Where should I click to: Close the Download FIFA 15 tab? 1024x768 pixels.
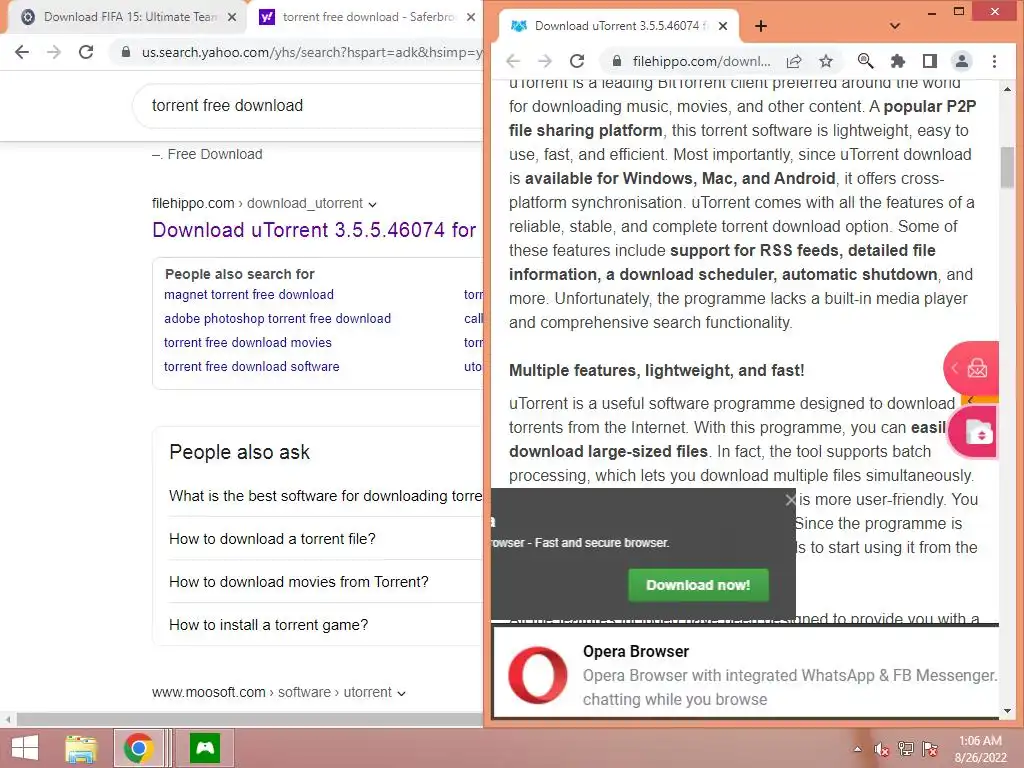(232, 18)
